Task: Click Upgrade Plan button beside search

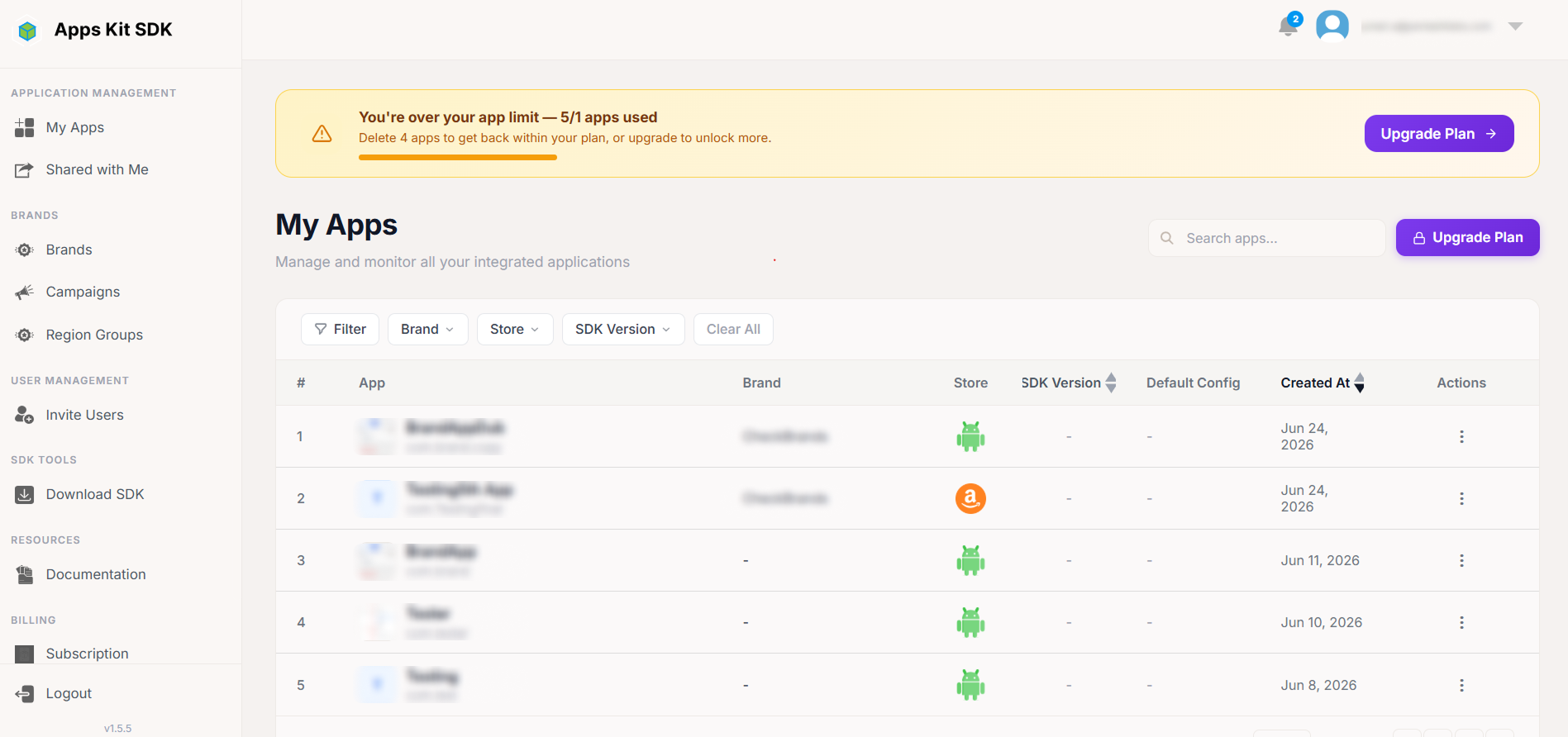Action: [1467, 237]
